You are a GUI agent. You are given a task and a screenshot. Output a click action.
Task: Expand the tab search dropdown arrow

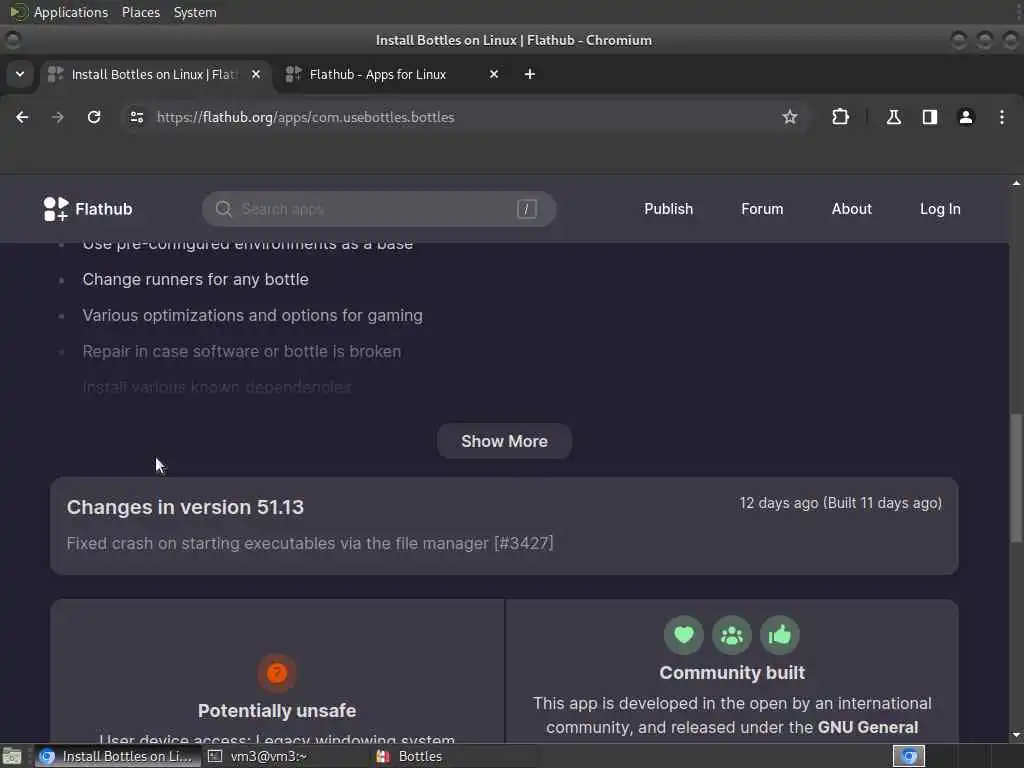tap(20, 74)
